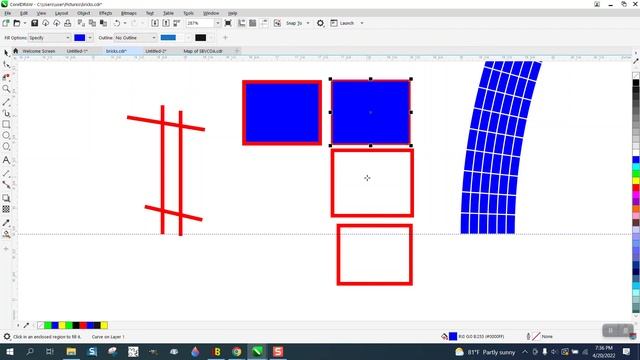Pick yellow swatch at end of document palette

(104, 325)
